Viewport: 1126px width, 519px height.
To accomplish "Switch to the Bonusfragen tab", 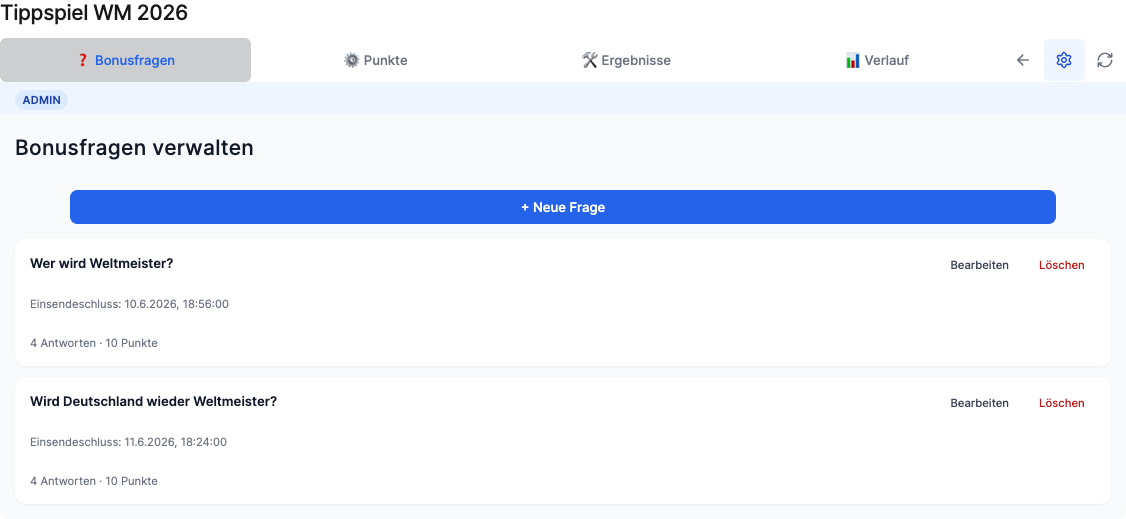I will tap(126, 60).
